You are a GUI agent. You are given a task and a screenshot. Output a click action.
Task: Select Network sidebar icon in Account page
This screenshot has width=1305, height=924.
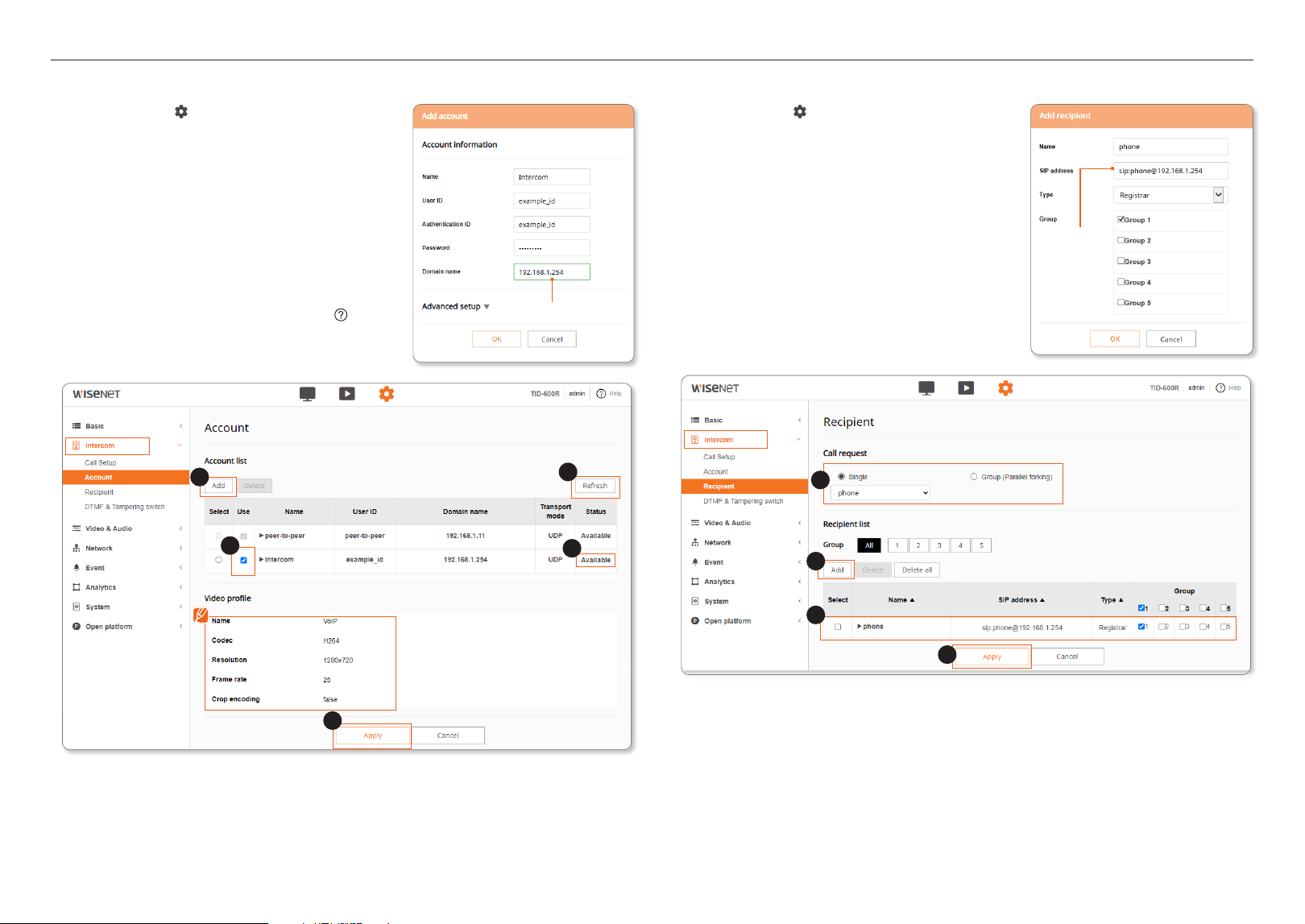[77, 548]
